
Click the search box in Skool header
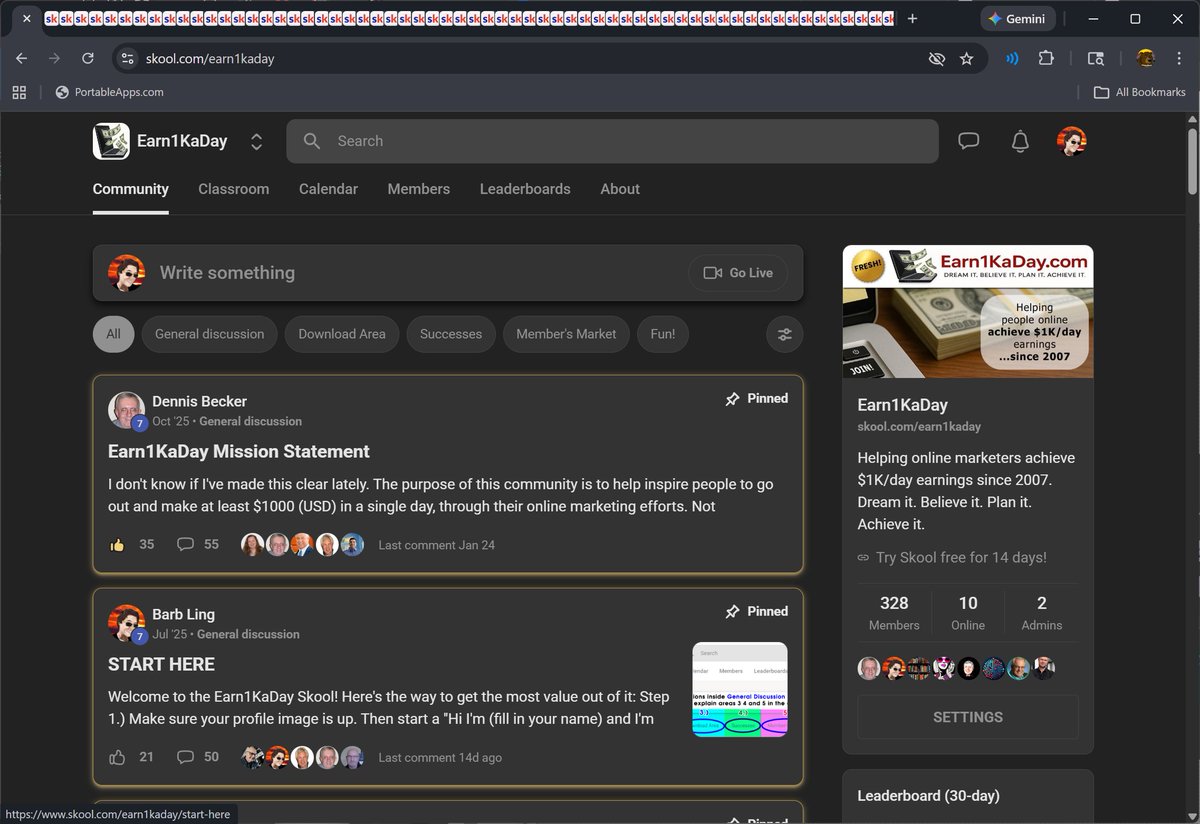[x=612, y=141]
